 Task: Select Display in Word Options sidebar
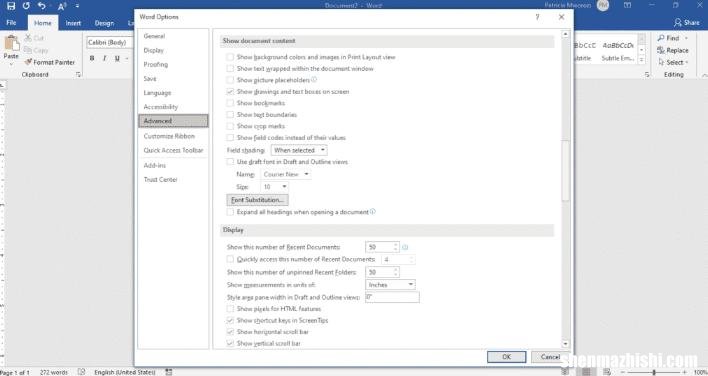(x=173, y=50)
